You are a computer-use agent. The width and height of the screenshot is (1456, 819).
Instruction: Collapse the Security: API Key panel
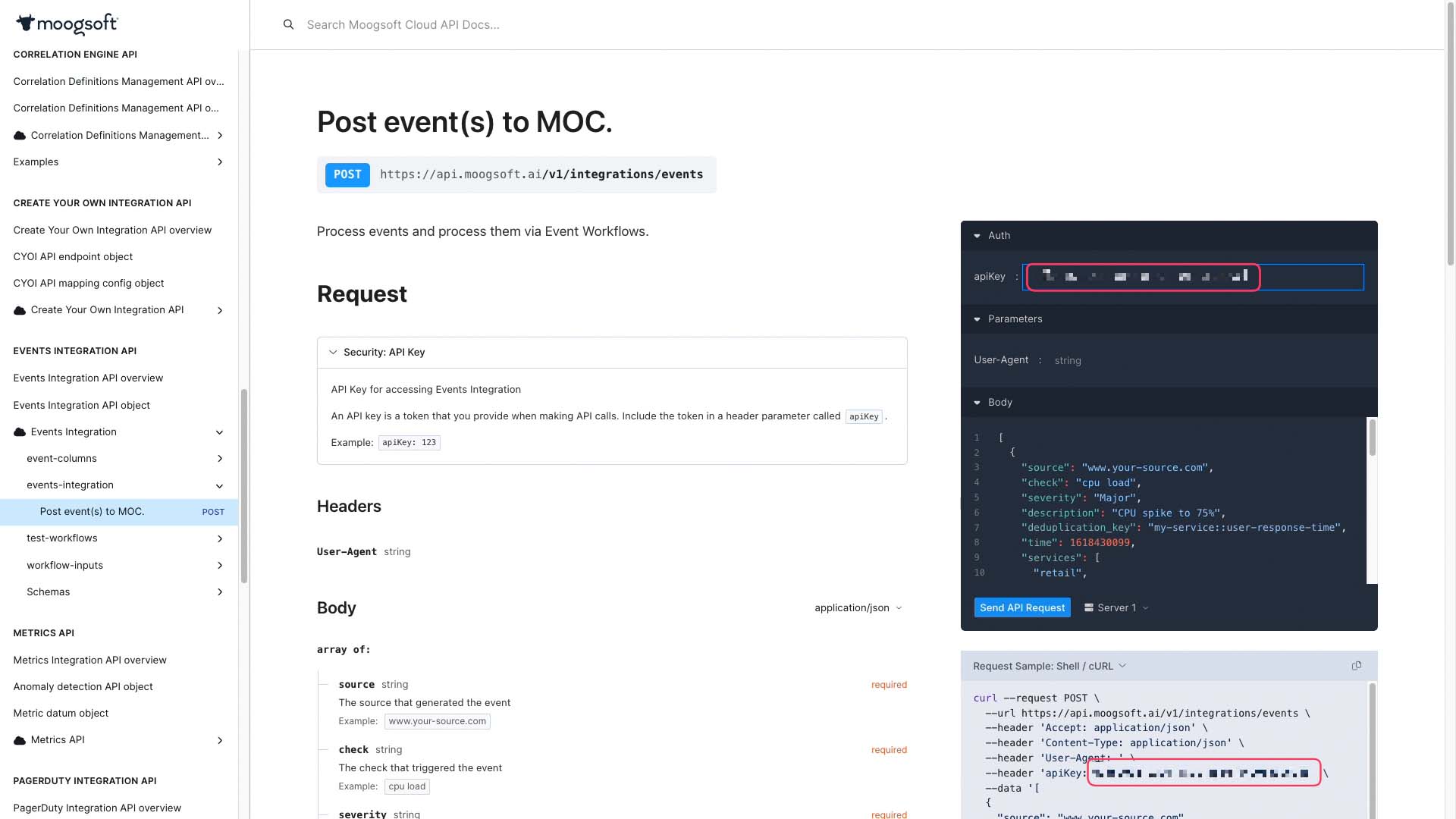(x=333, y=353)
